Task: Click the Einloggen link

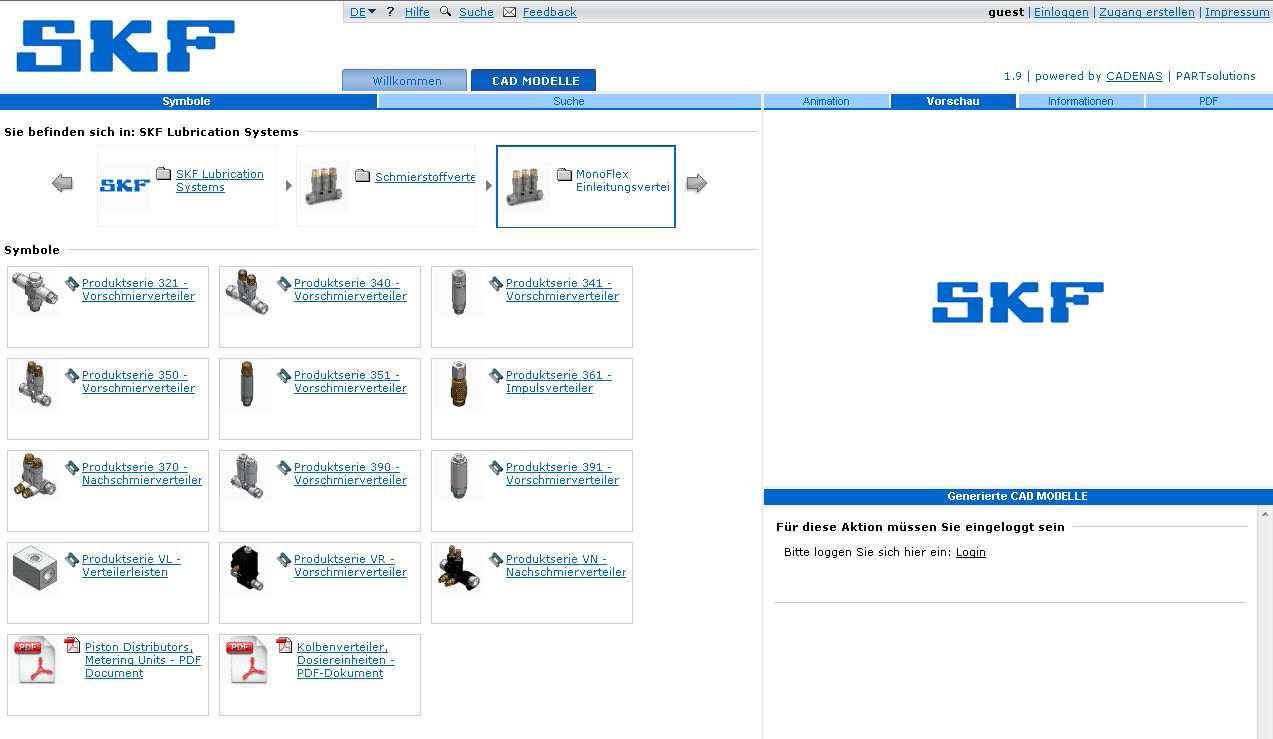Action: tap(1061, 12)
